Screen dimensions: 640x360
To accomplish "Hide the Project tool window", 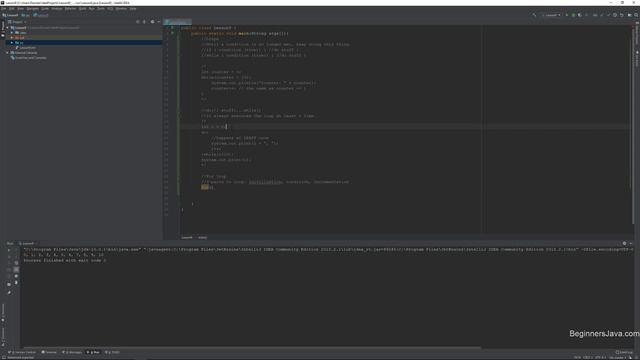I will click(159, 22).
